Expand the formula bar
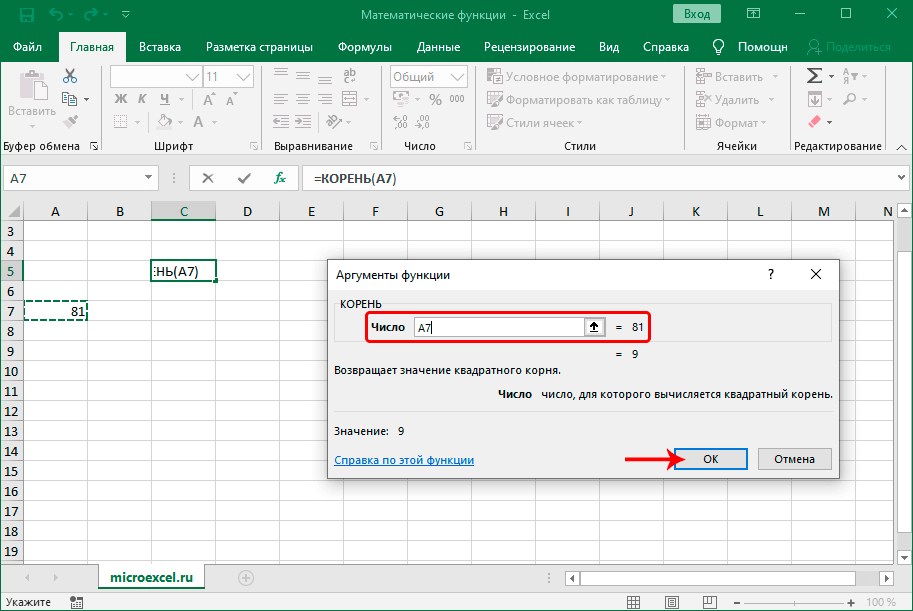This screenshot has width=913, height=611. [x=899, y=178]
